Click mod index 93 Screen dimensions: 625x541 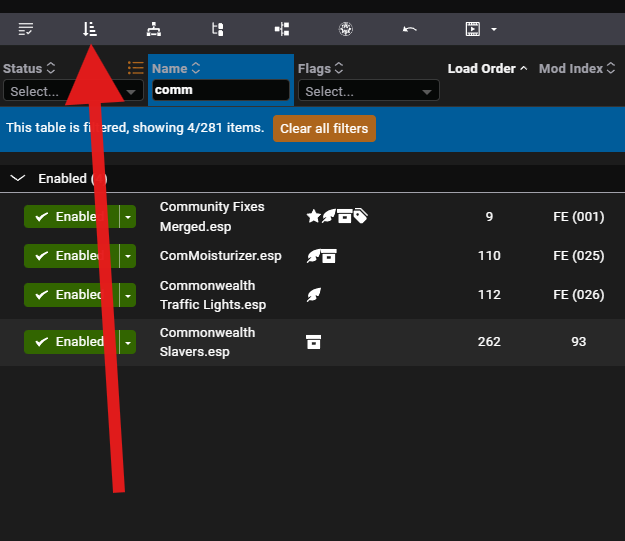pyautogui.click(x=579, y=342)
